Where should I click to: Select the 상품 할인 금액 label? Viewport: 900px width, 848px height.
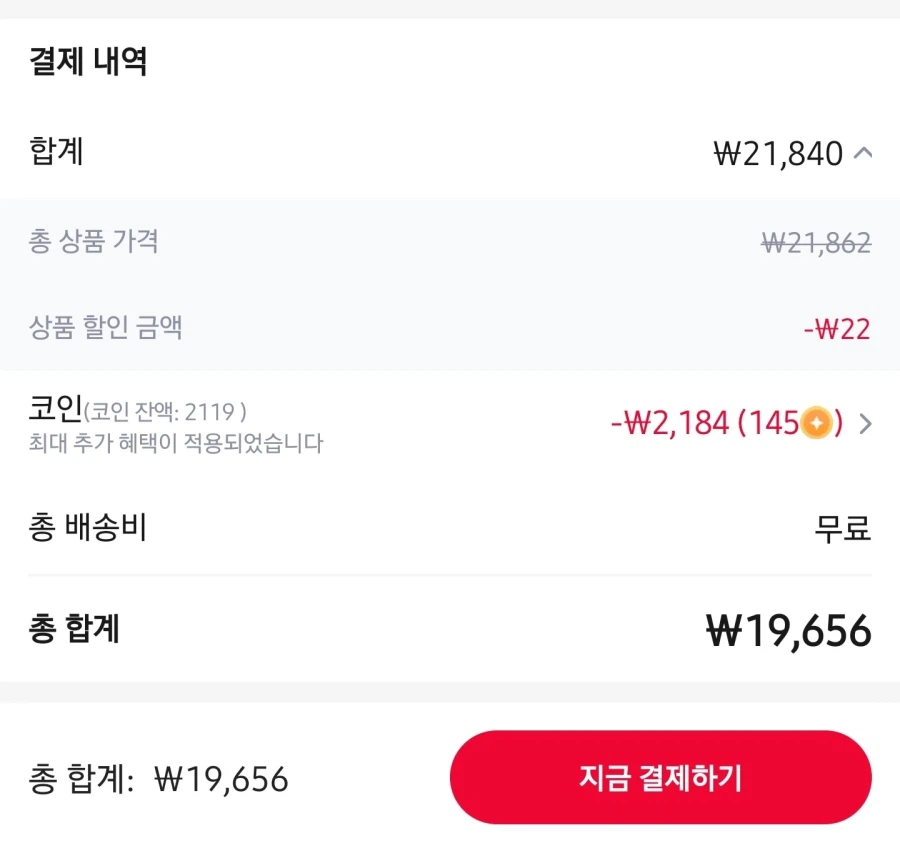tap(105, 327)
